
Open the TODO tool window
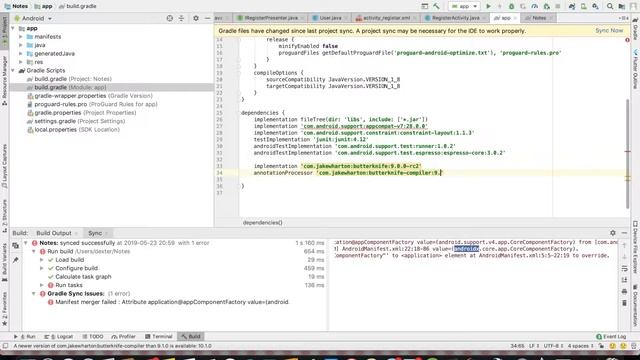(93, 336)
